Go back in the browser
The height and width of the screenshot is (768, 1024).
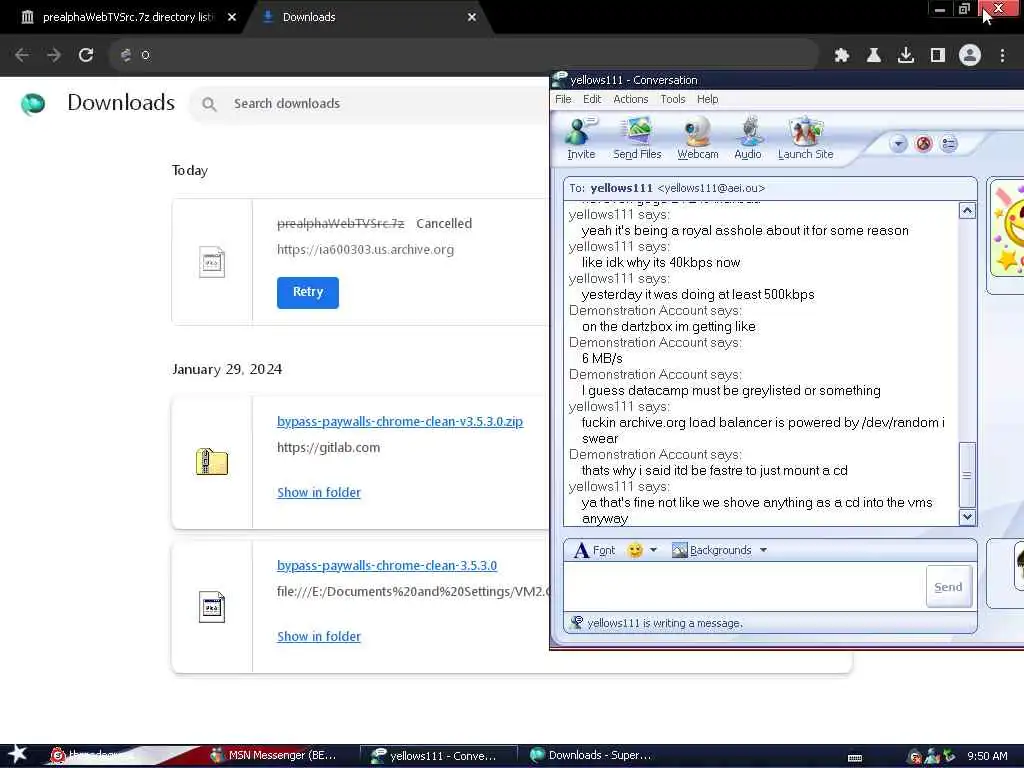22,55
